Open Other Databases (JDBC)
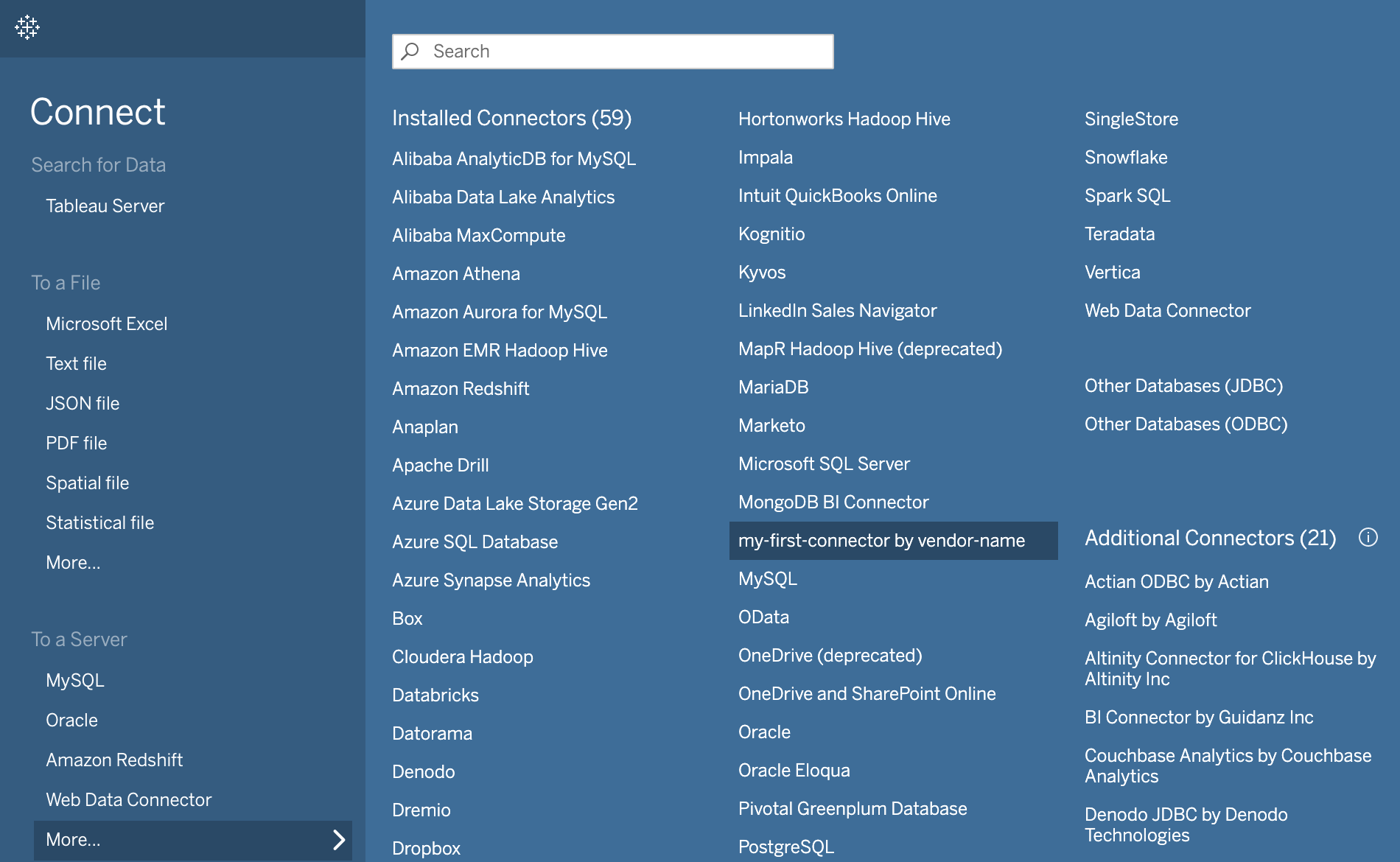 pos(1183,385)
